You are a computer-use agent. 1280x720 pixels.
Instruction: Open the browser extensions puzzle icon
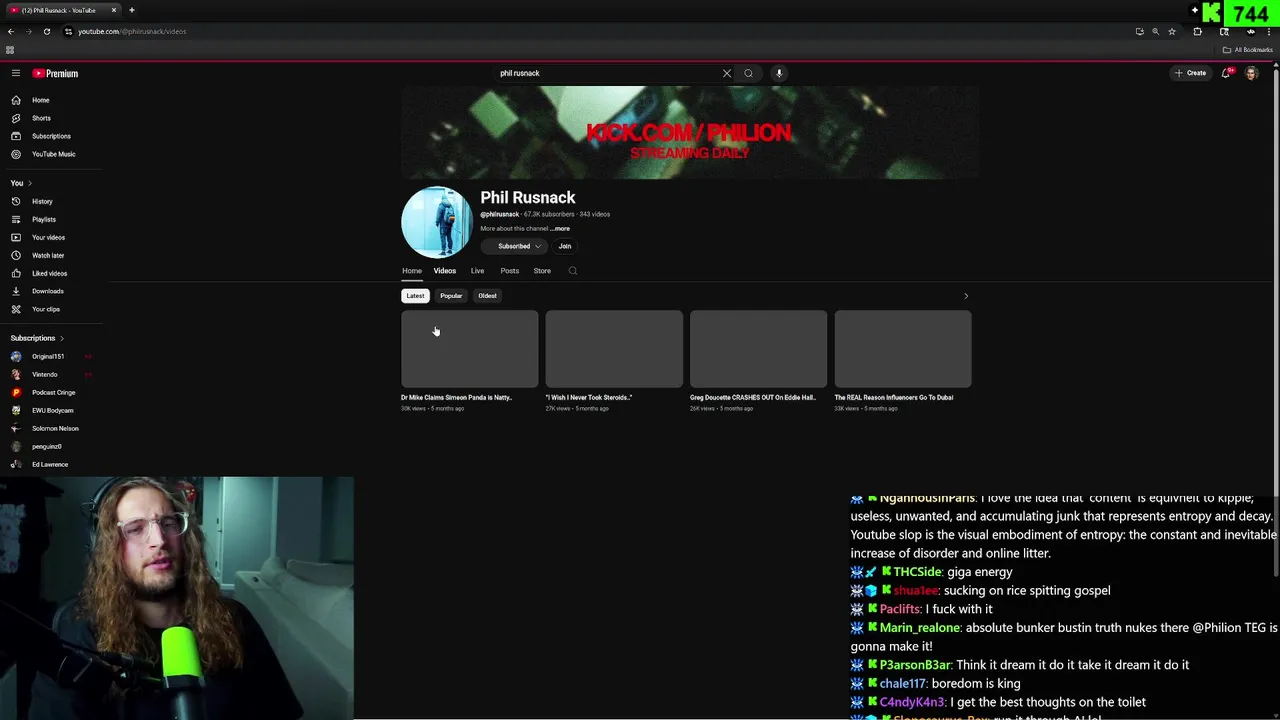coord(1197,31)
